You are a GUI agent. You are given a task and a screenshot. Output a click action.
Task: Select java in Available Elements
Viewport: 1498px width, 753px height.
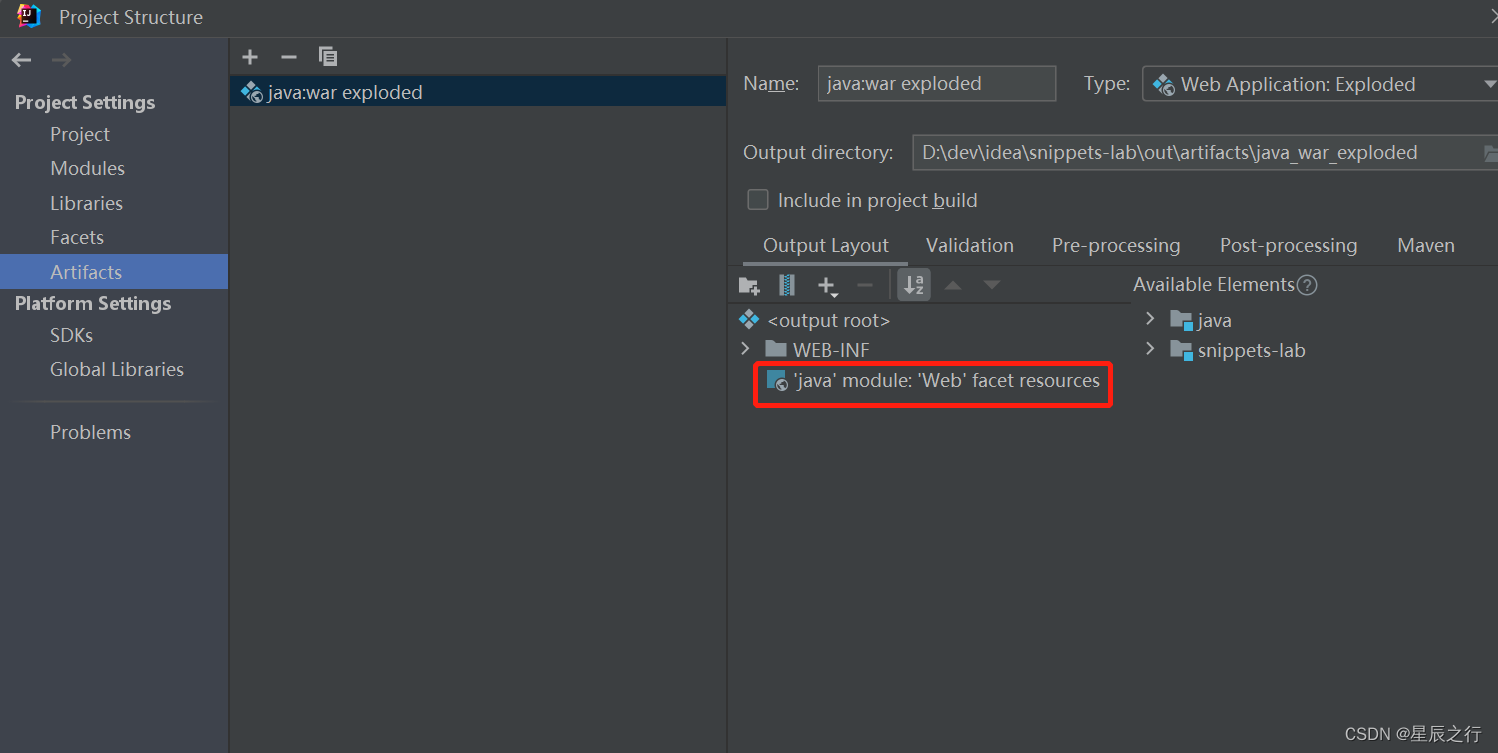pyautogui.click(x=1214, y=321)
